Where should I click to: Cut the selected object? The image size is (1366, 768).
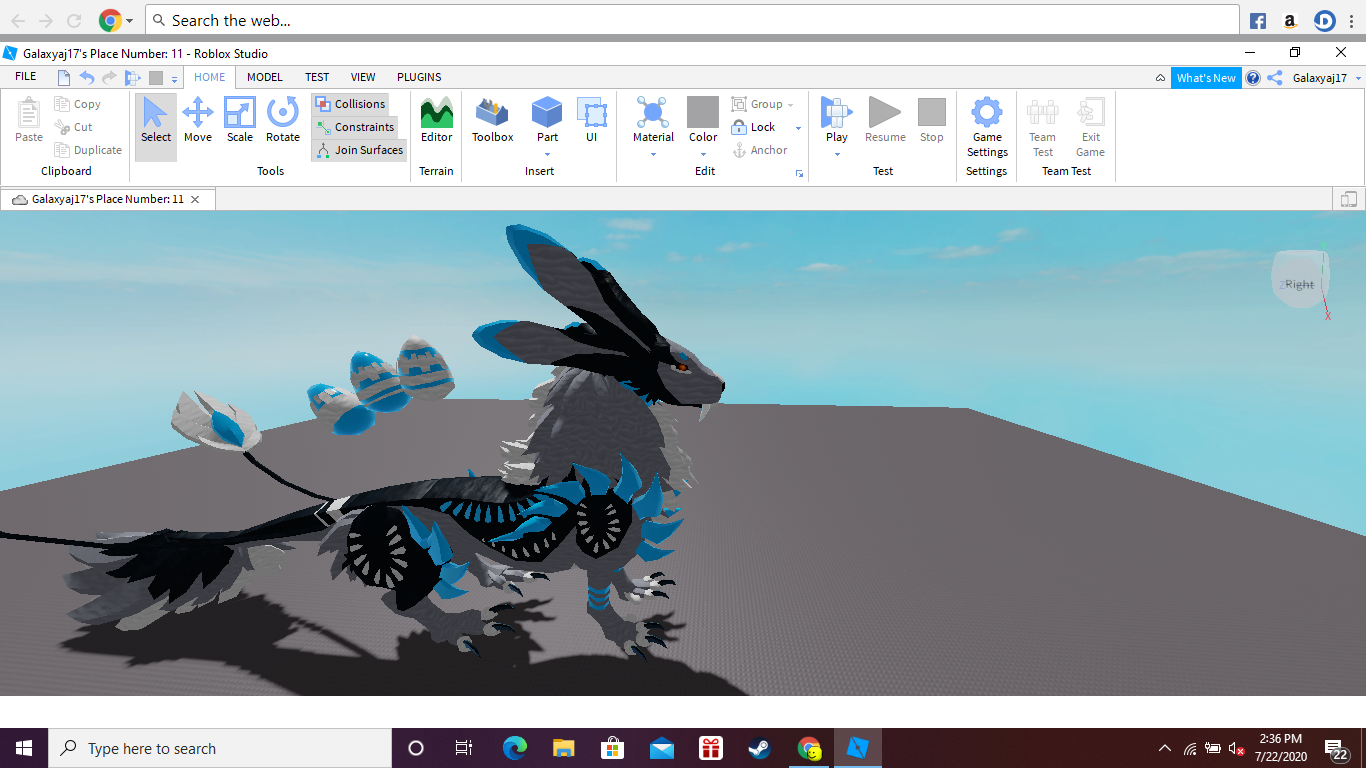pyautogui.click(x=74, y=127)
